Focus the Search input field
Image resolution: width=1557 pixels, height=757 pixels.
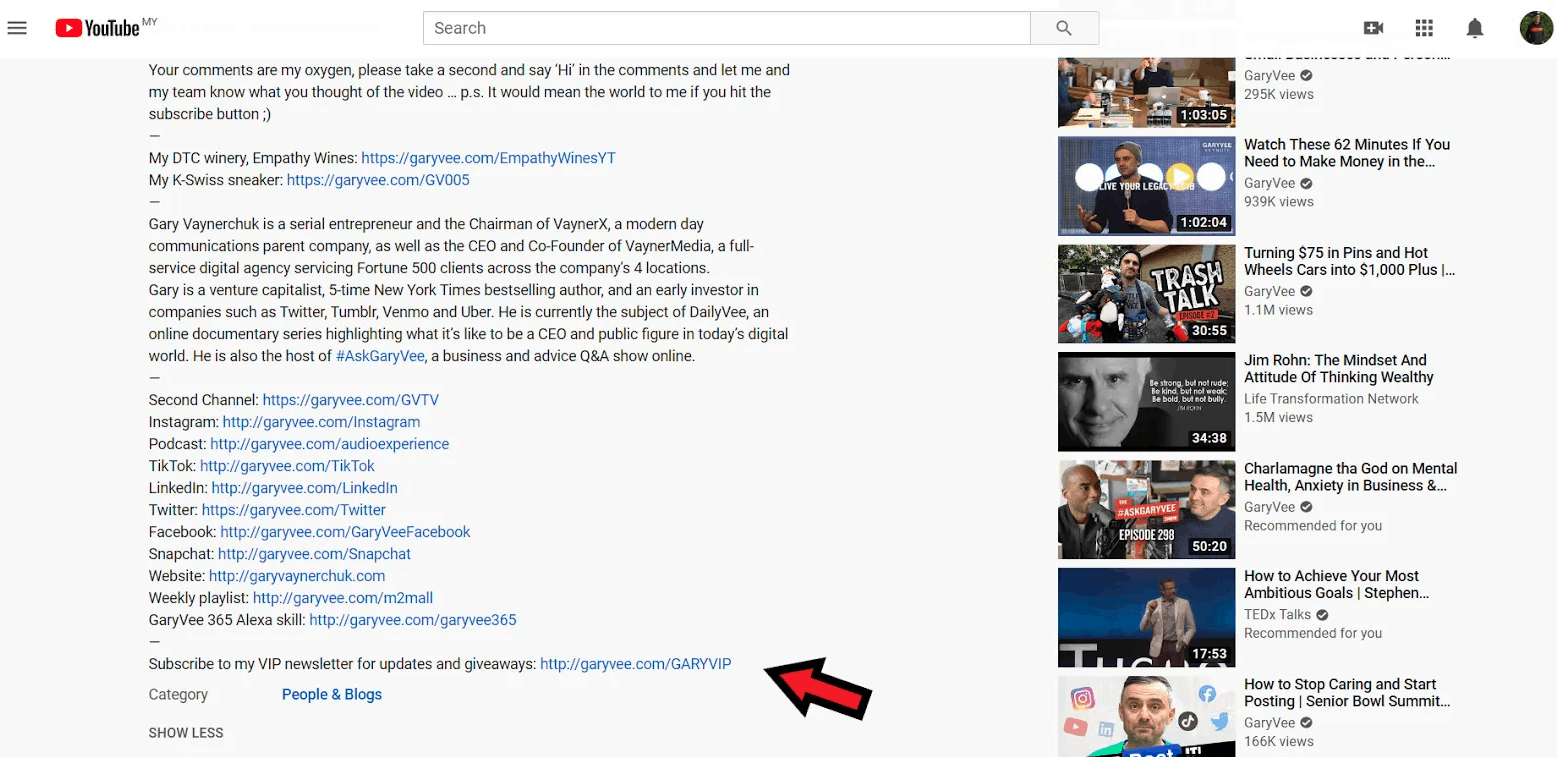click(727, 28)
